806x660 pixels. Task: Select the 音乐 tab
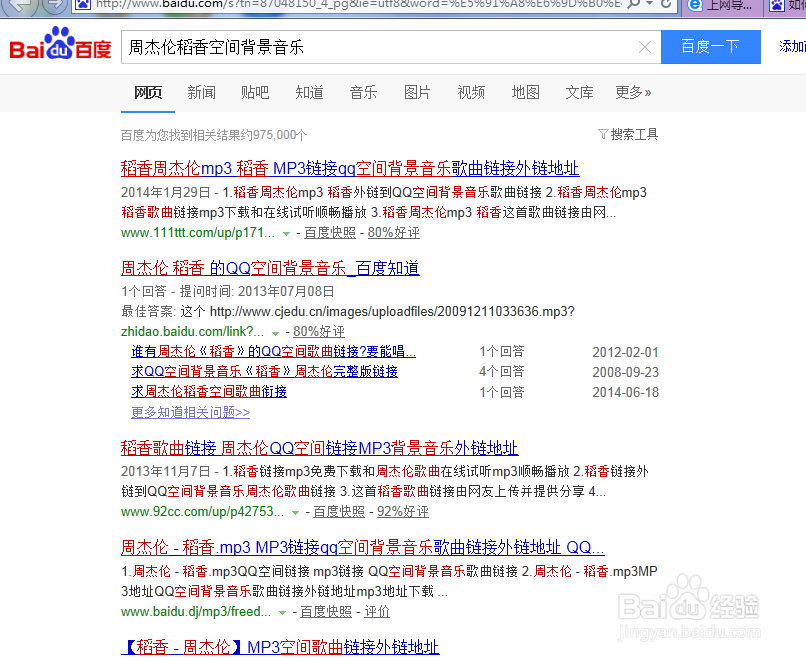(363, 93)
